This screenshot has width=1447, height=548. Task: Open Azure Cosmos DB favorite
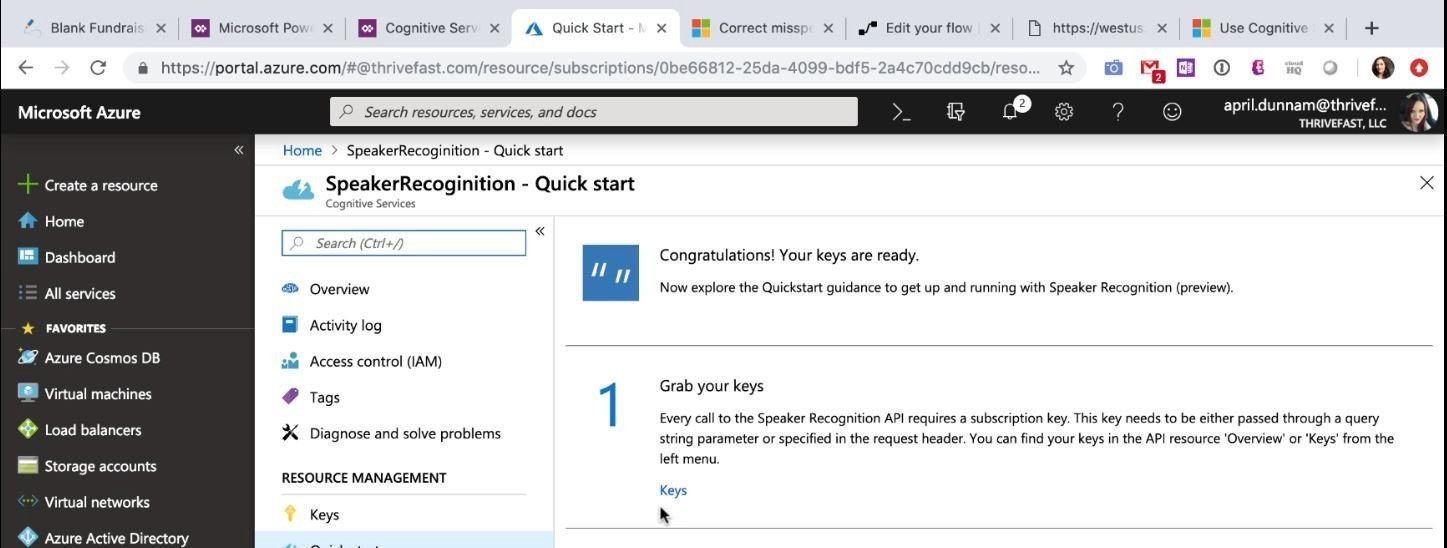point(89,357)
